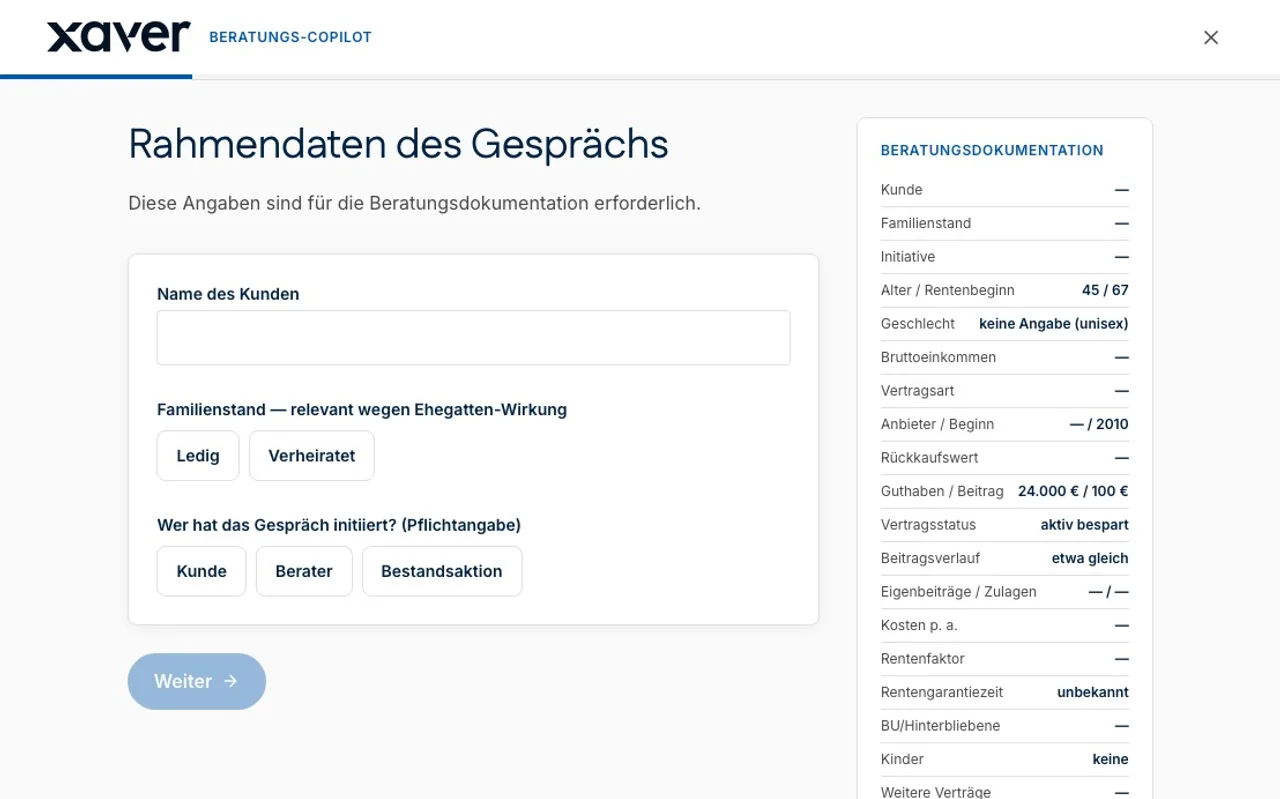Click the arrow icon in the Weiter button

(x=231, y=681)
